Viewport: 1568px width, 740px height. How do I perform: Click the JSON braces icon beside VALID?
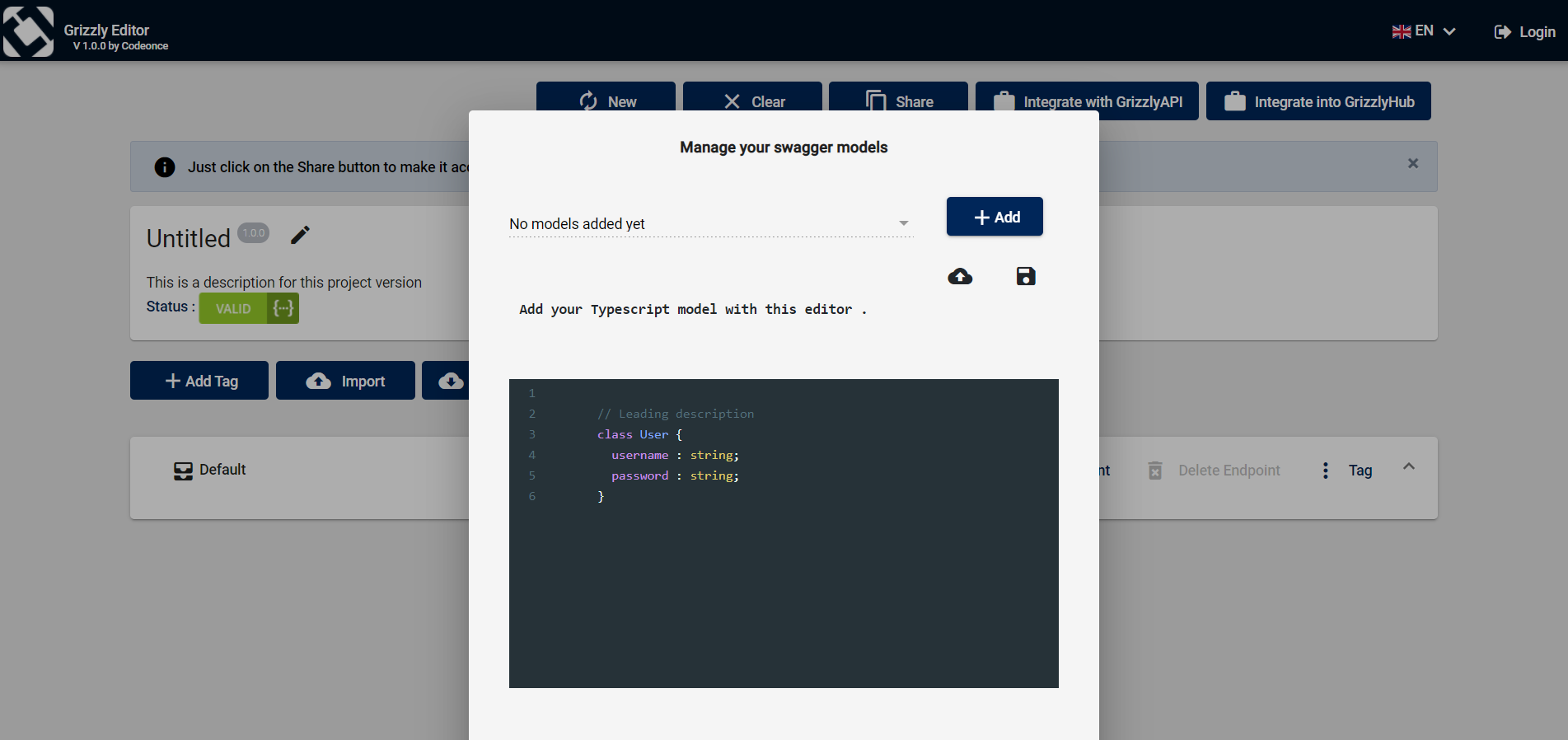coord(283,308)
